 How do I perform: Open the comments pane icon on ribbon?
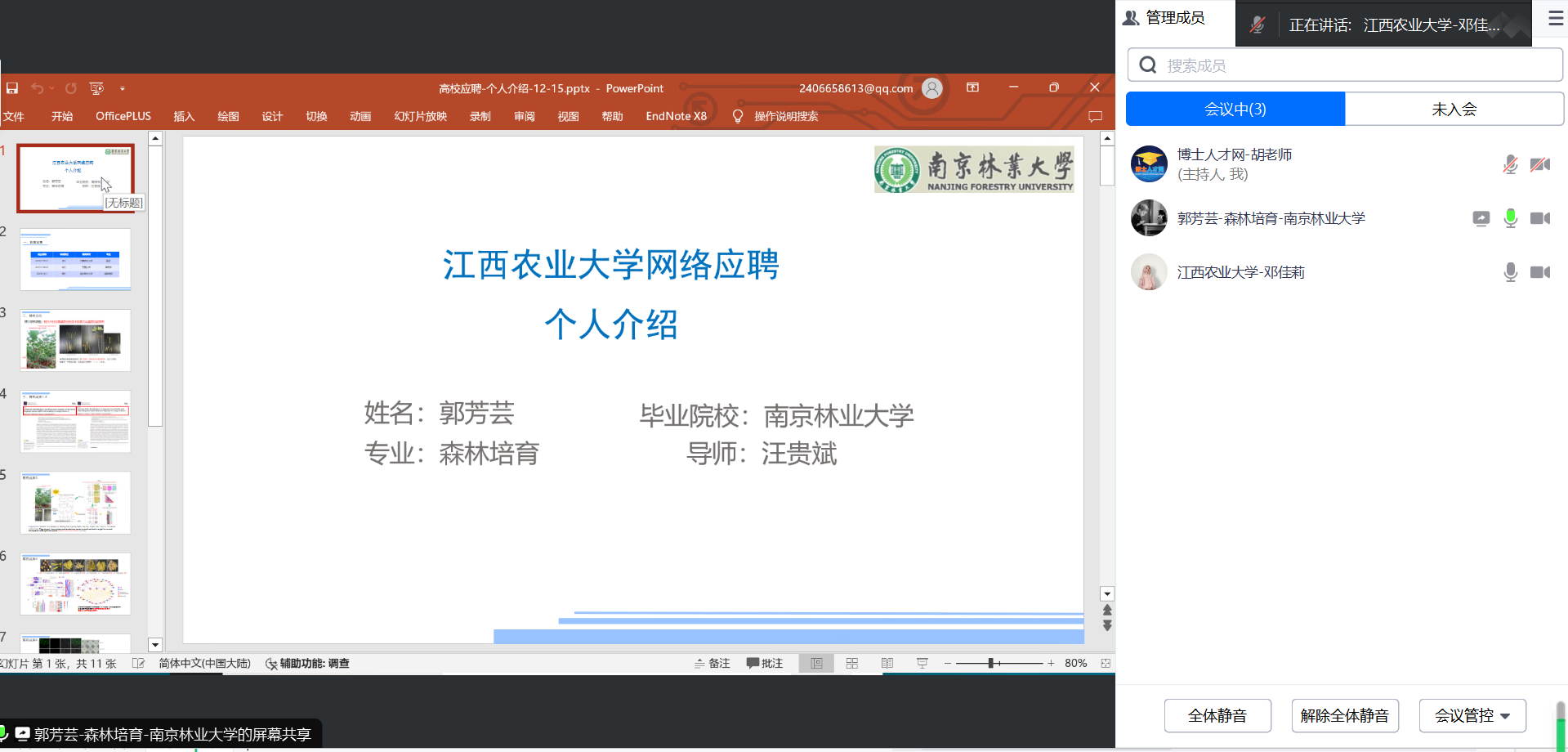pos(1096,116)
